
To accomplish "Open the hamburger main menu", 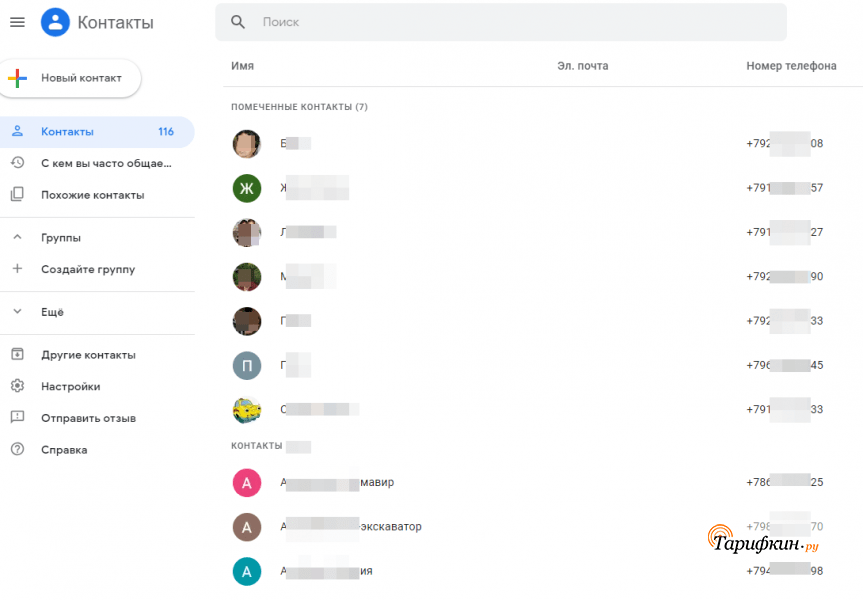I will click(17, 22).
